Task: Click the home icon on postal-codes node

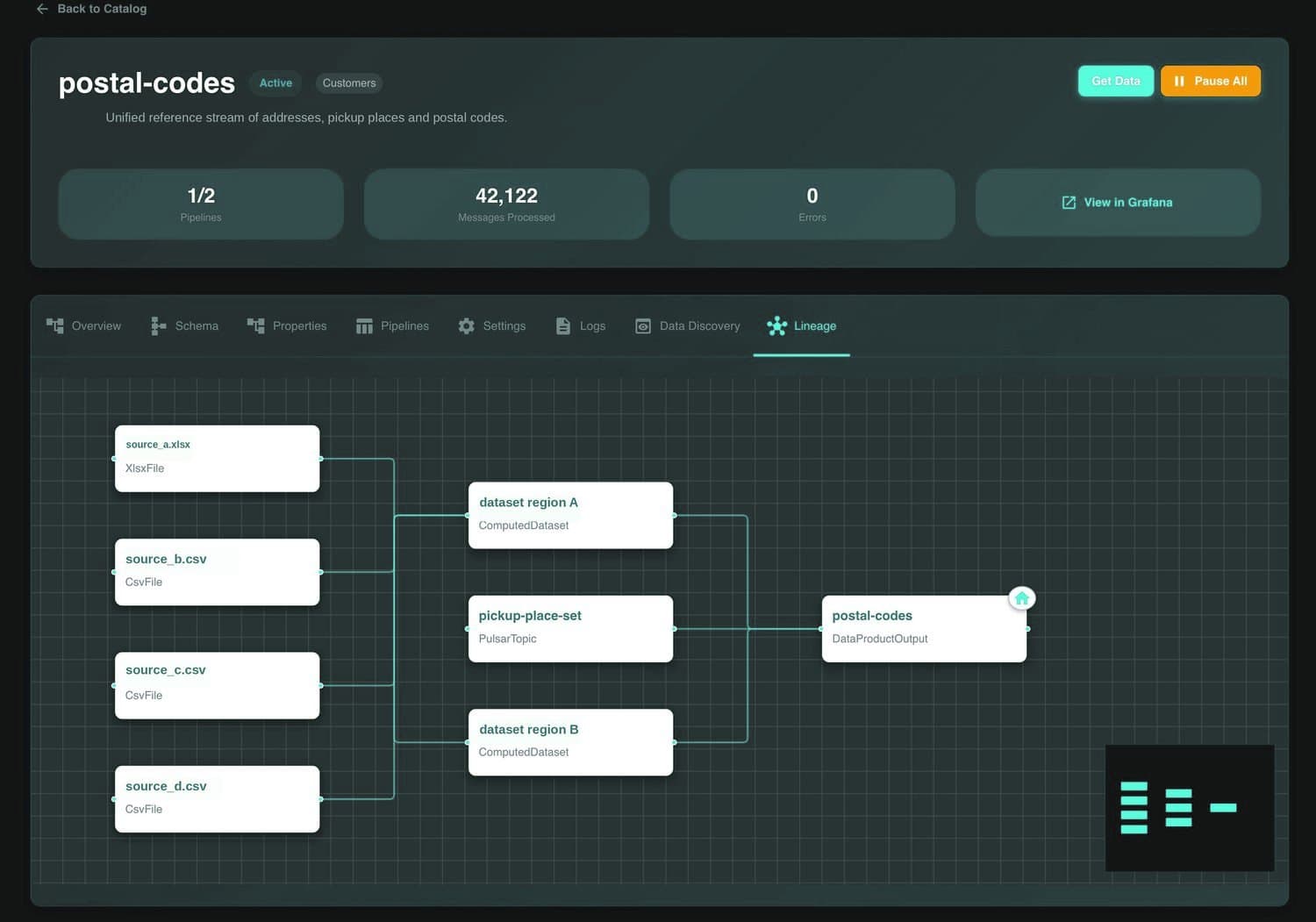Action: coord(1022,598)
